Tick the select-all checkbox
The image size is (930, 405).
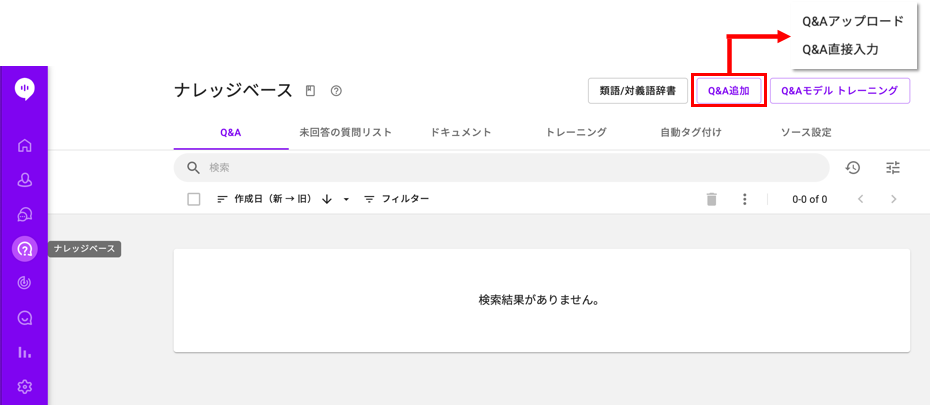click(x=193, y=199)
